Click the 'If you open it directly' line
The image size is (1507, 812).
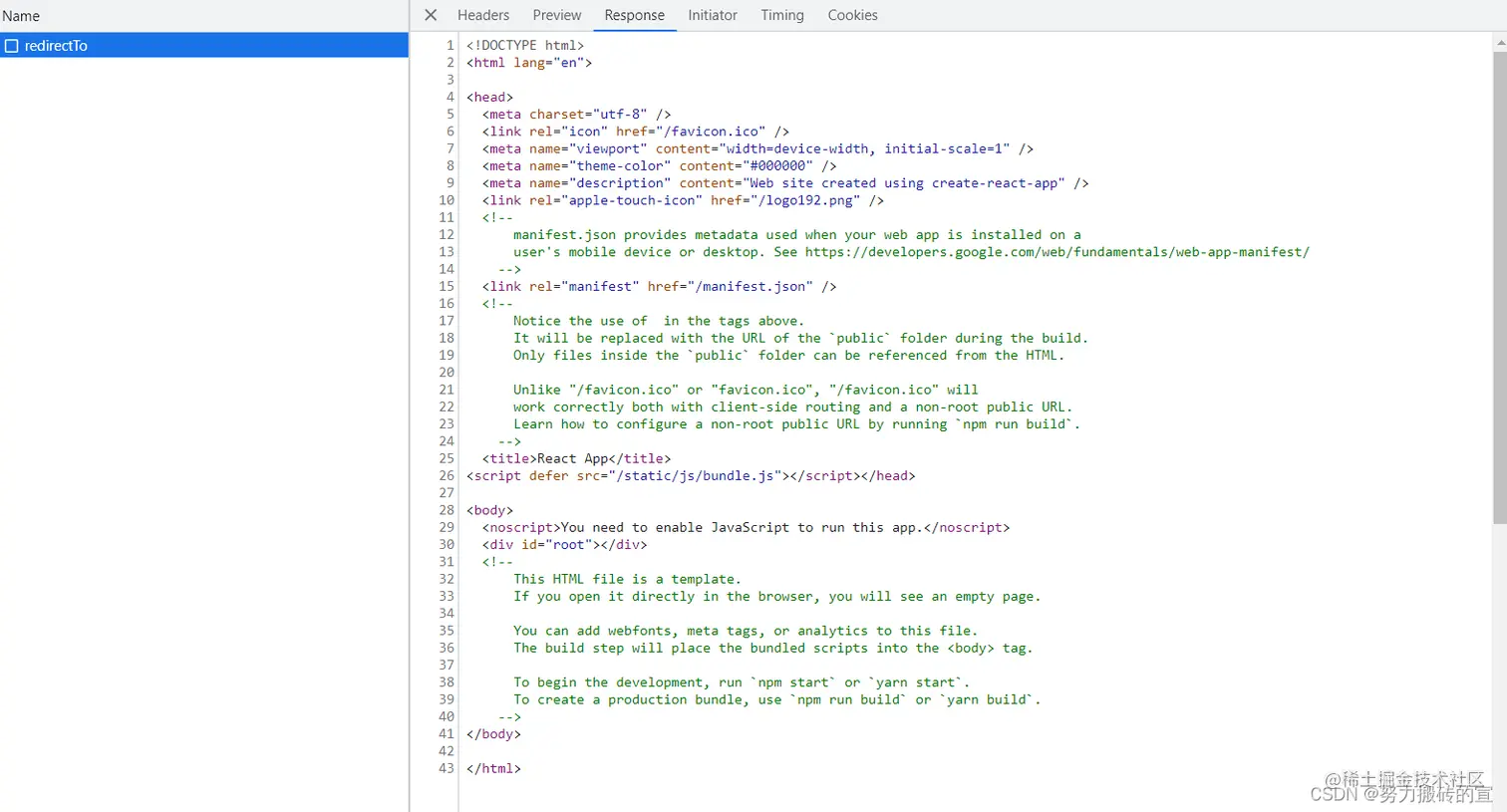pos(777,596)
